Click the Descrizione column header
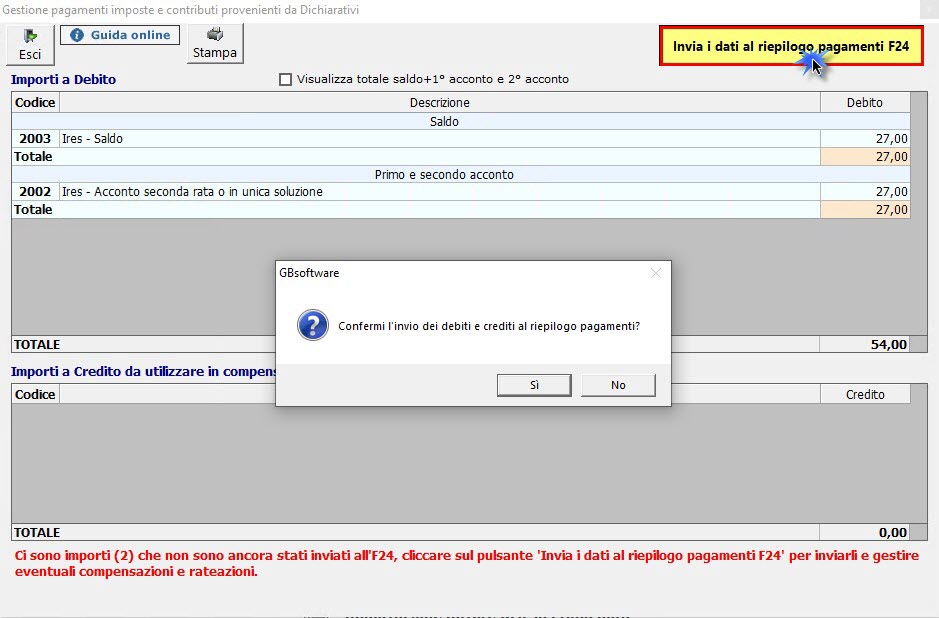Screen dimensions: 939x618 (x=440, y=102)
